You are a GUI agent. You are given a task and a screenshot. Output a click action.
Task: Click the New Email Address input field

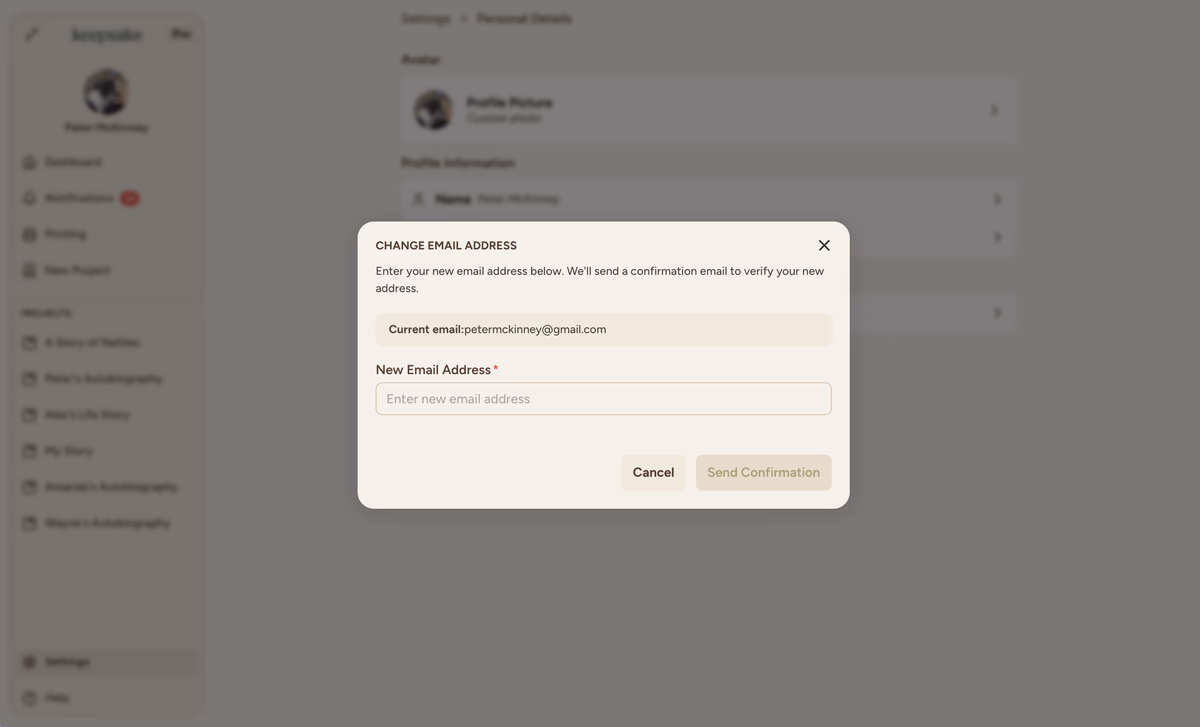pyautogui.click(x=603, y=399)
